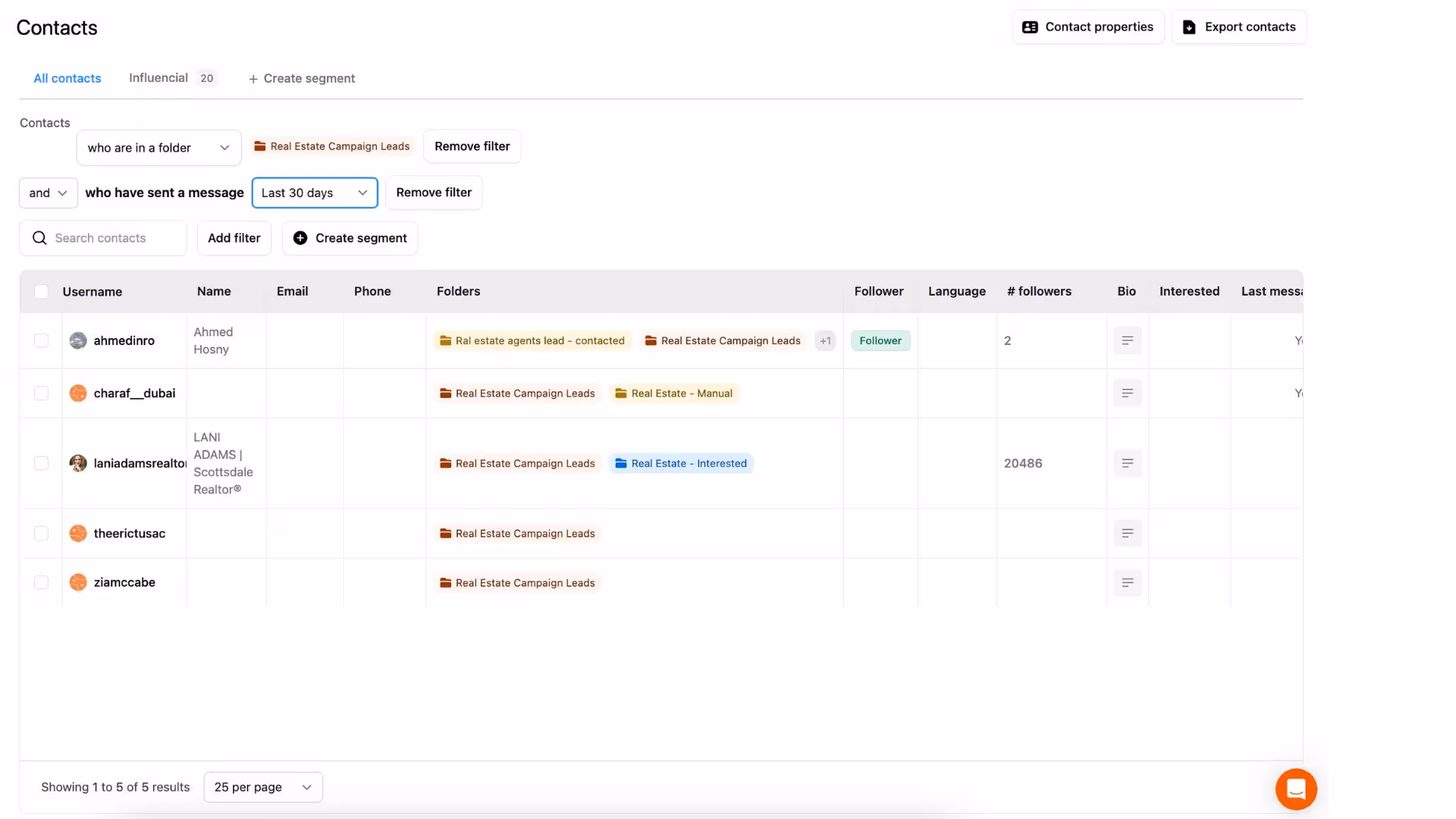Select the checkbox for charaf__dubai row
This screenshot has height=819, width=1456.
pyautogui.click(x=42, y=393)
